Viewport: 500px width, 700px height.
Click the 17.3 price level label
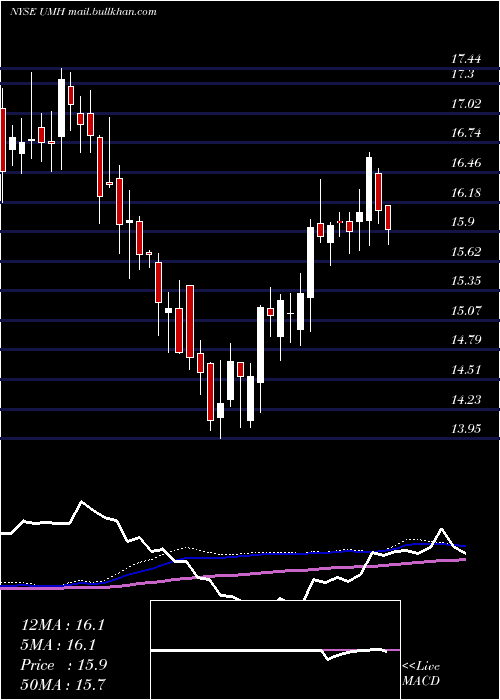[x=462, y=74]
